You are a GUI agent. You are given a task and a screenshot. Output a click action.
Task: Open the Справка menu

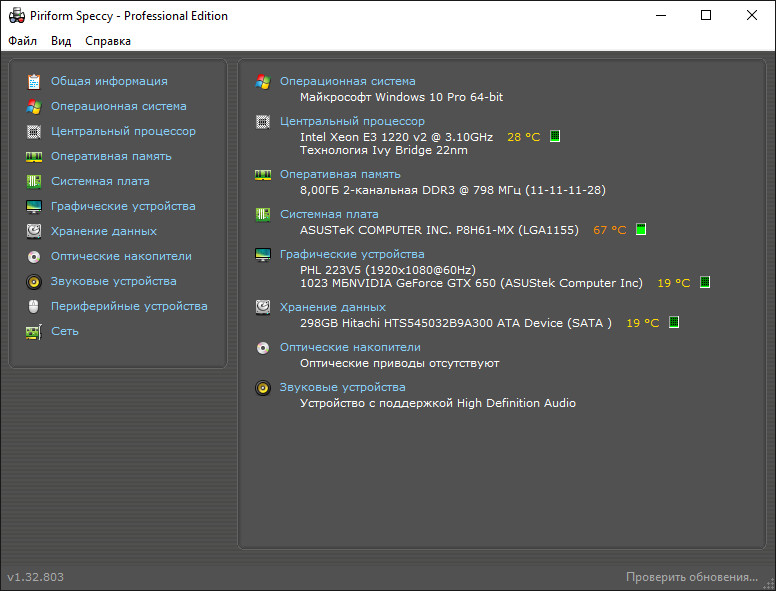tap(108, 41)
